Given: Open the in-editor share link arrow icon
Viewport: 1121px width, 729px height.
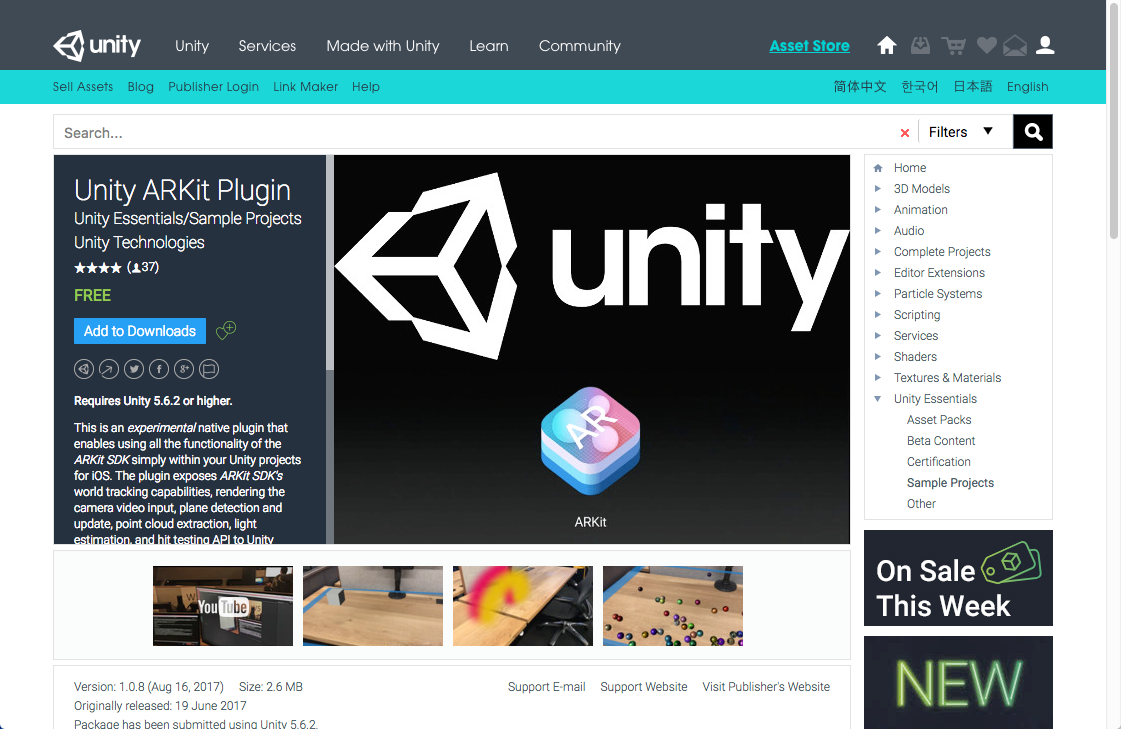Looking at the screenshot, I should (108, 368).
